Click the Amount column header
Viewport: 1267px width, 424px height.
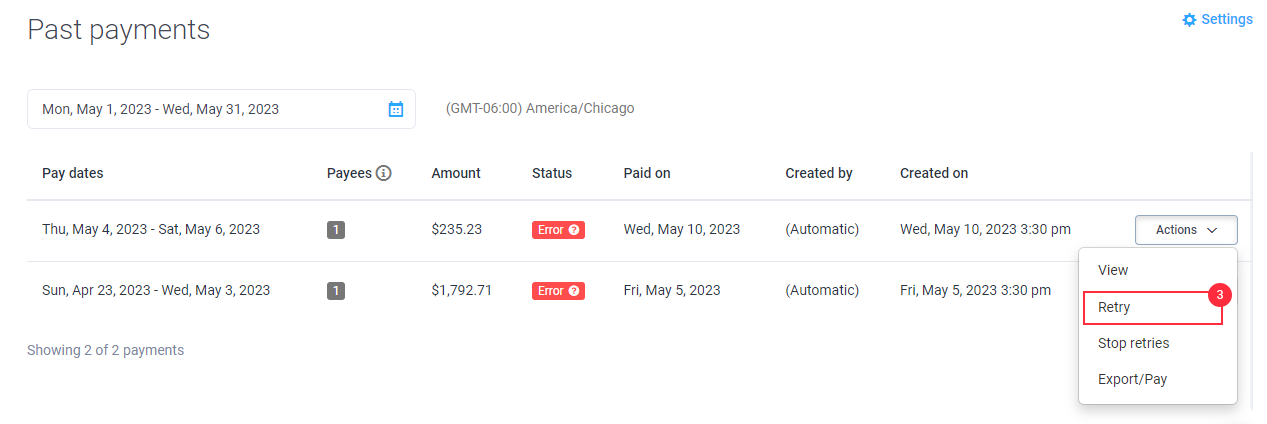tap(456, 173)
